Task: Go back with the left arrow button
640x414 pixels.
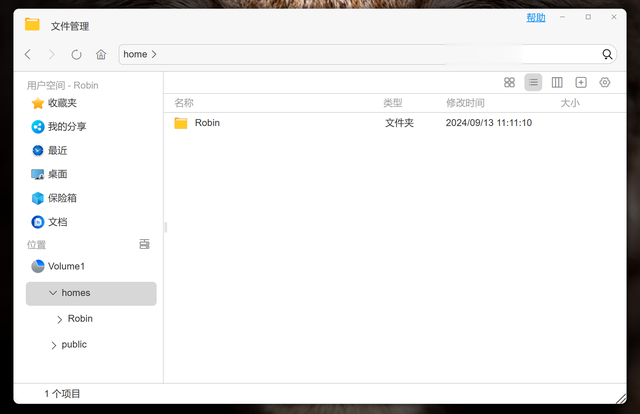Action: click(x=28, y=54)
